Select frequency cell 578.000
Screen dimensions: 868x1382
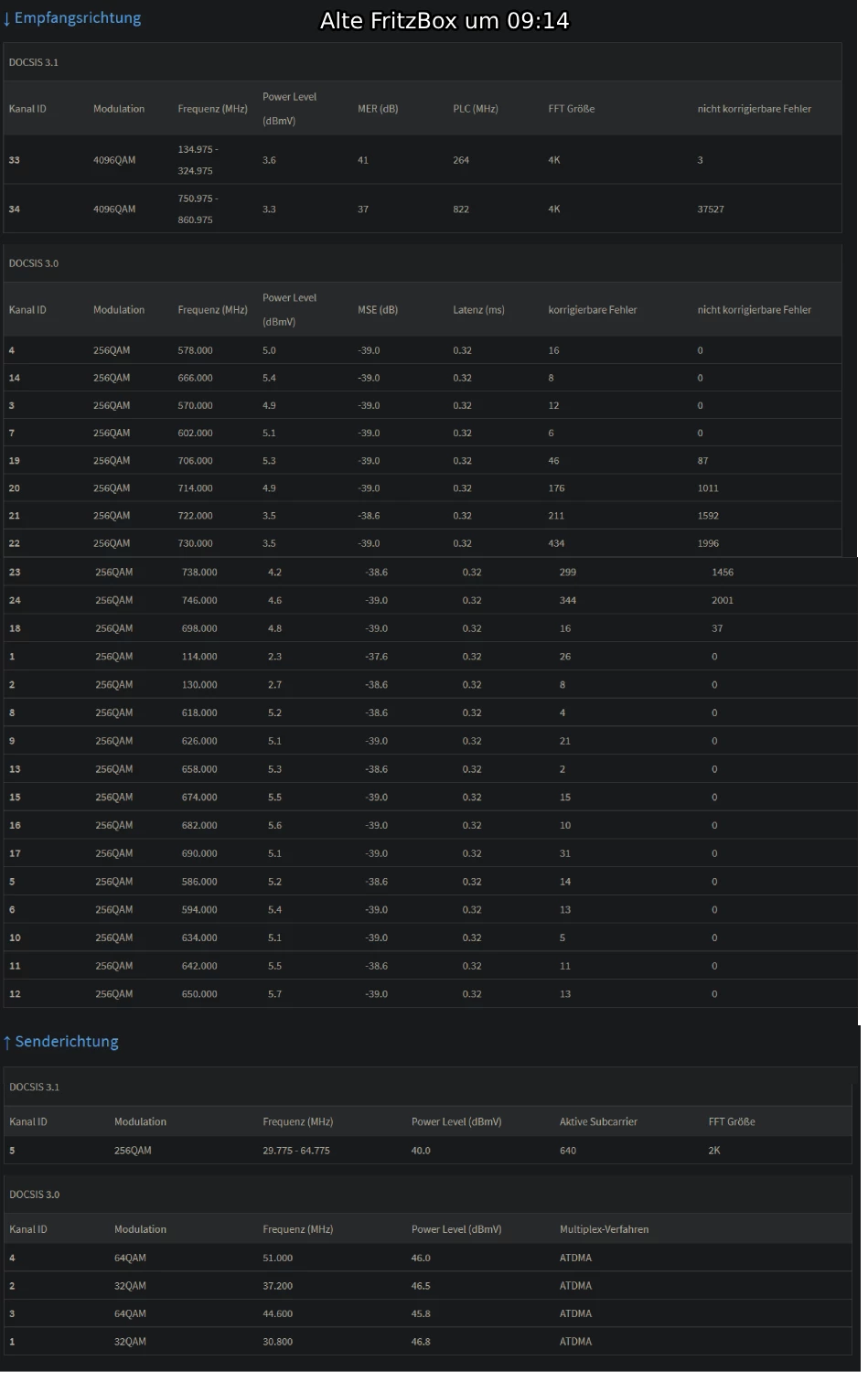pyautogui.click(x=195, y=350)
